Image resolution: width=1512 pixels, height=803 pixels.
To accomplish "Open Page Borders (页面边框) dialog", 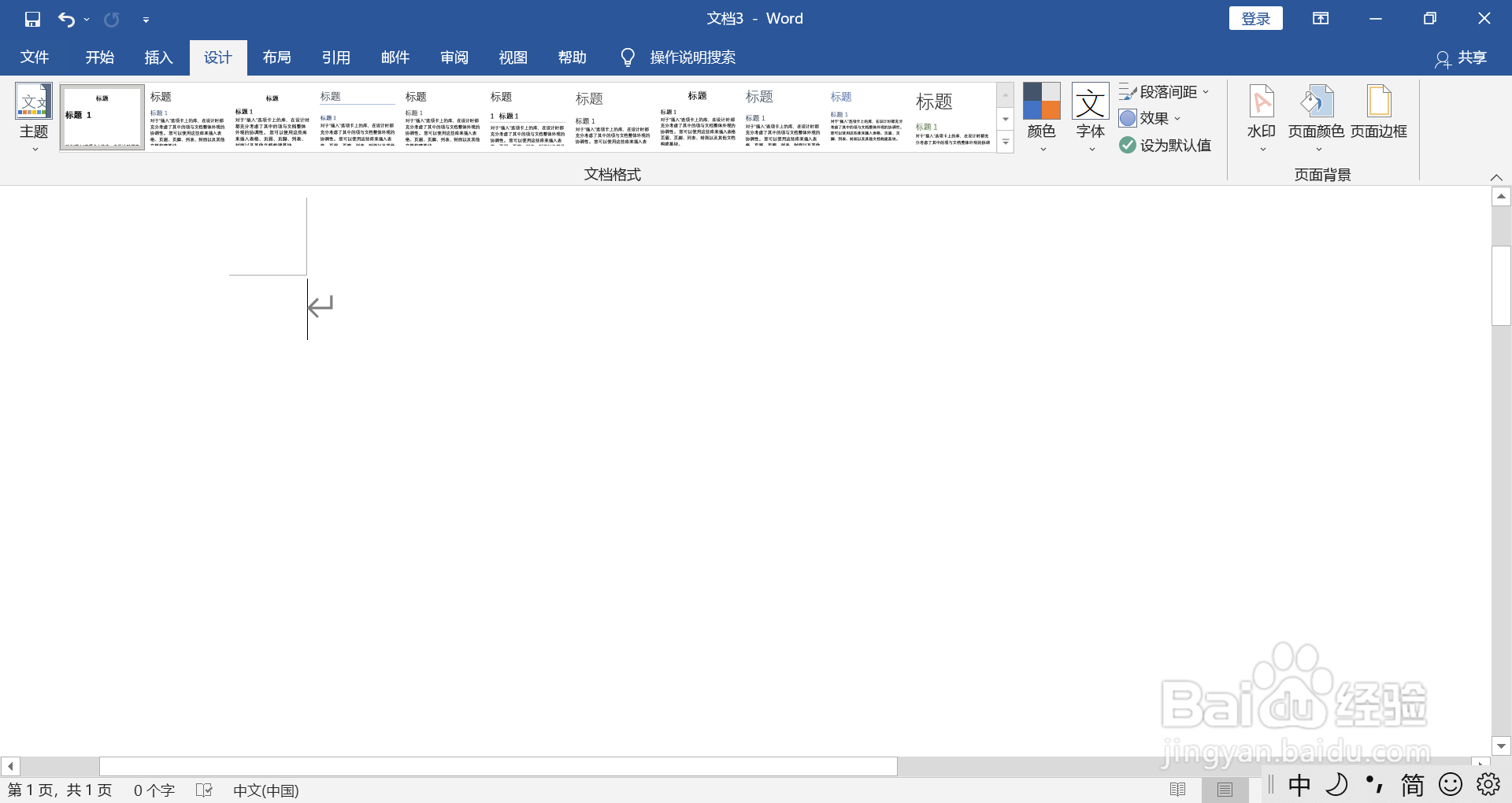I will pyautogui.click(x=1379, y=112).
